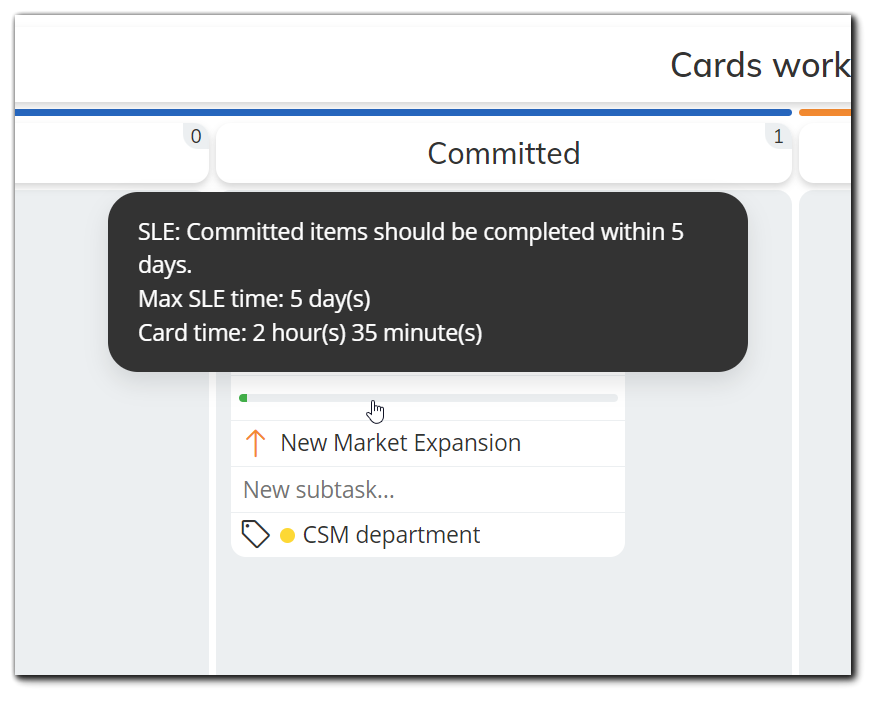Click the hand cursor's SLE indicator icon
878x702 pixels.
click(x=375, y=398)
